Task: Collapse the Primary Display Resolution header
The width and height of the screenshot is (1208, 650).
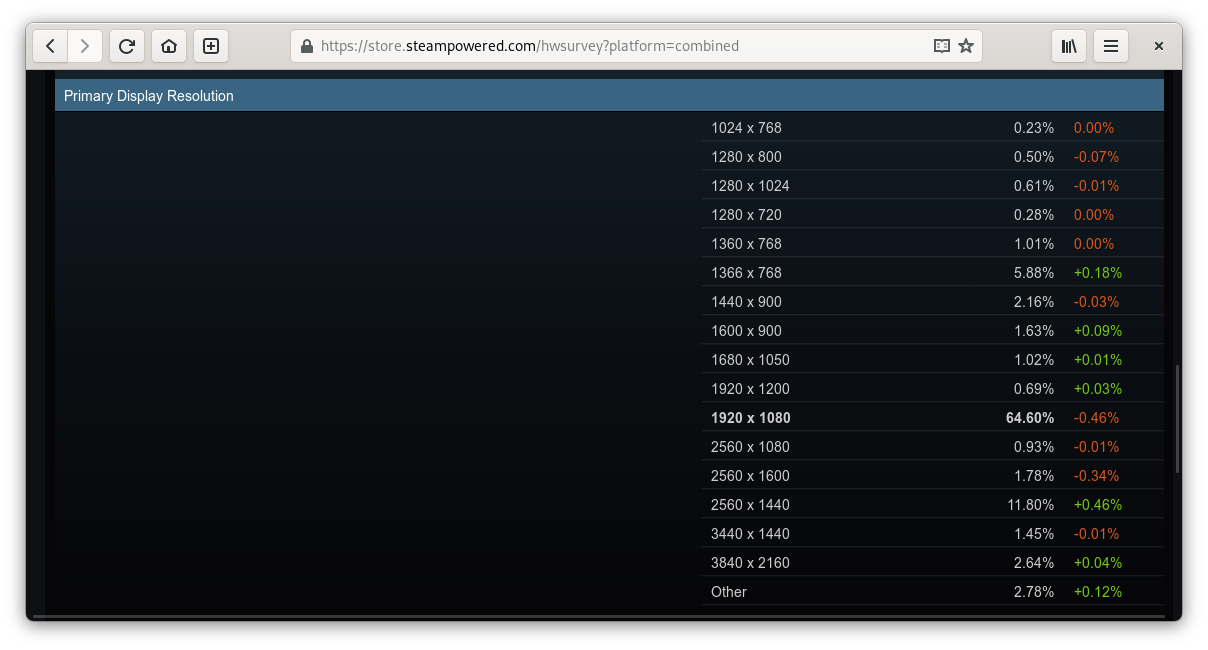Action: (x=608, y=96)
